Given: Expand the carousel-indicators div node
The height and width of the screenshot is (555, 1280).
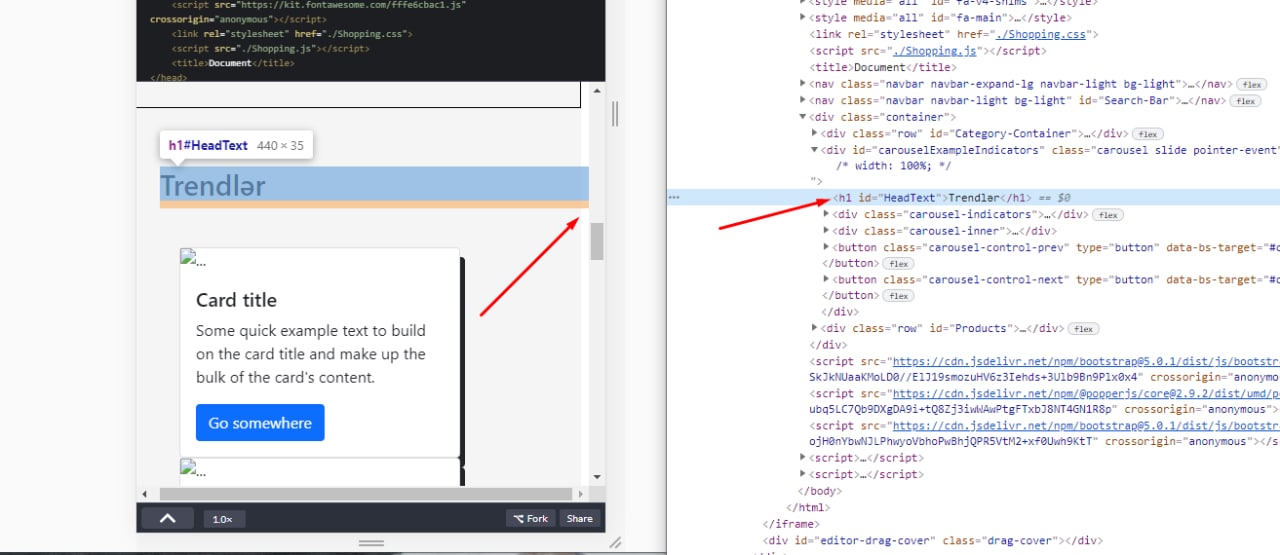Looking at the screenshot, I should pos(826,214).
